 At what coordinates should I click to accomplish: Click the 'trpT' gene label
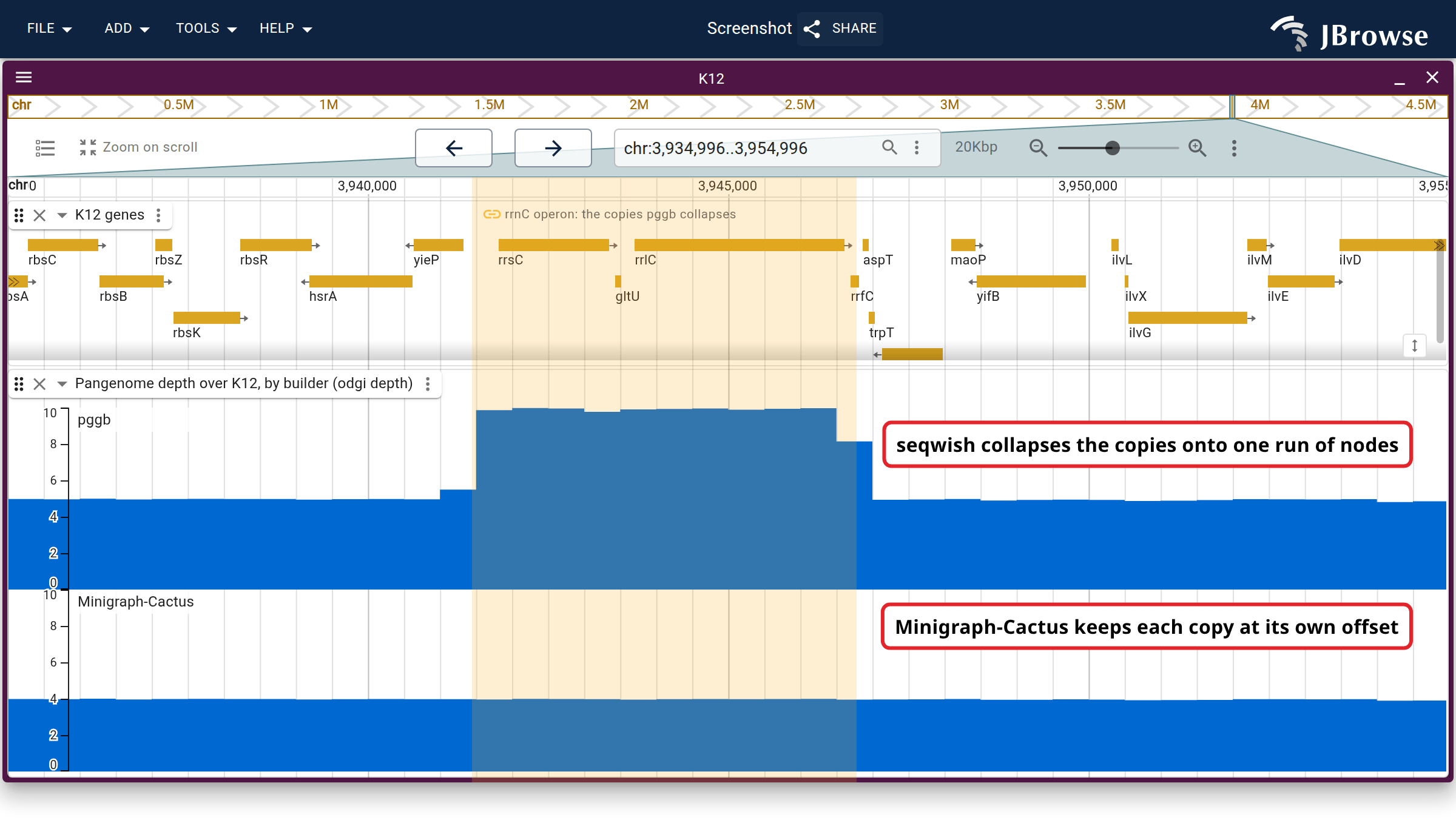click(881, 333)
